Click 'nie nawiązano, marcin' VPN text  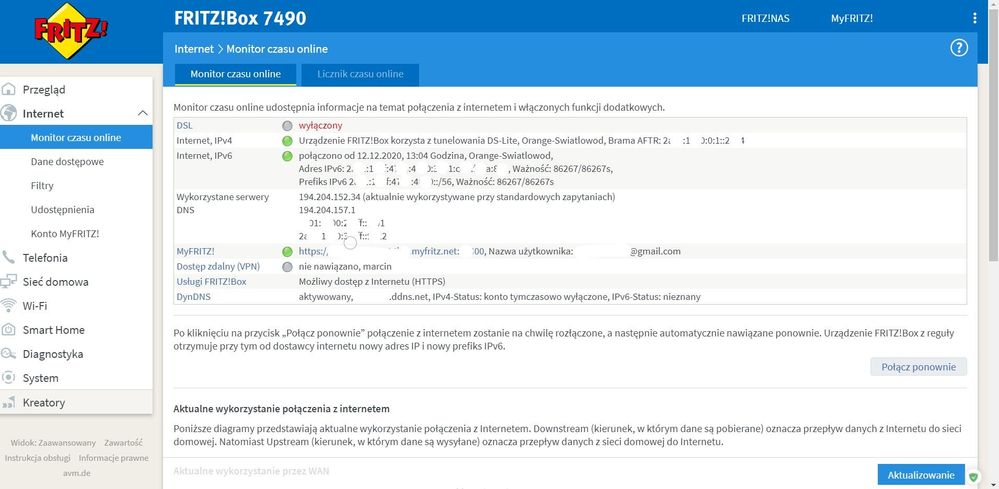pyautogui.click(x=345, y=267)
